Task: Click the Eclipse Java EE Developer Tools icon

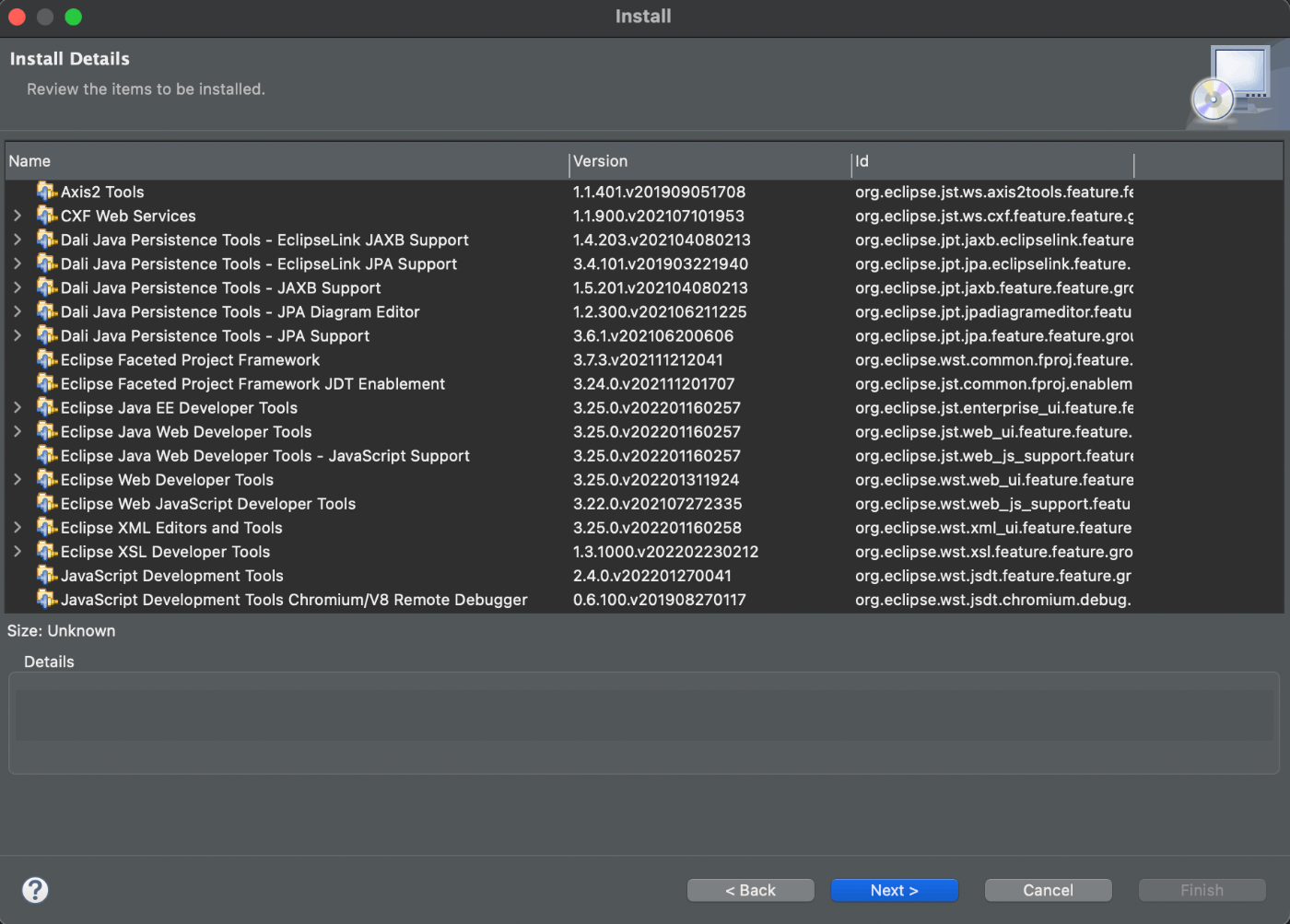Action: tap(46, 406)
